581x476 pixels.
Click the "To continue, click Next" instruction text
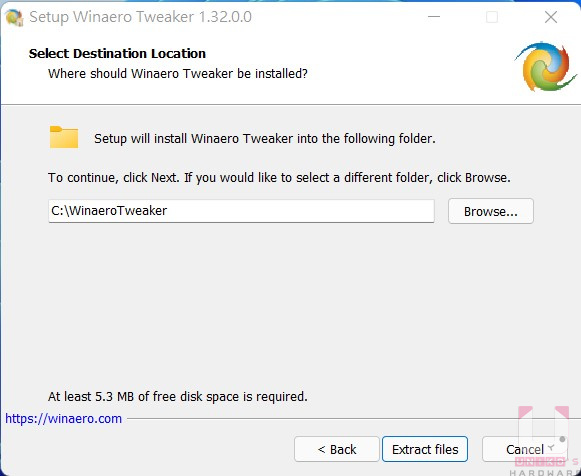[279, 178]
